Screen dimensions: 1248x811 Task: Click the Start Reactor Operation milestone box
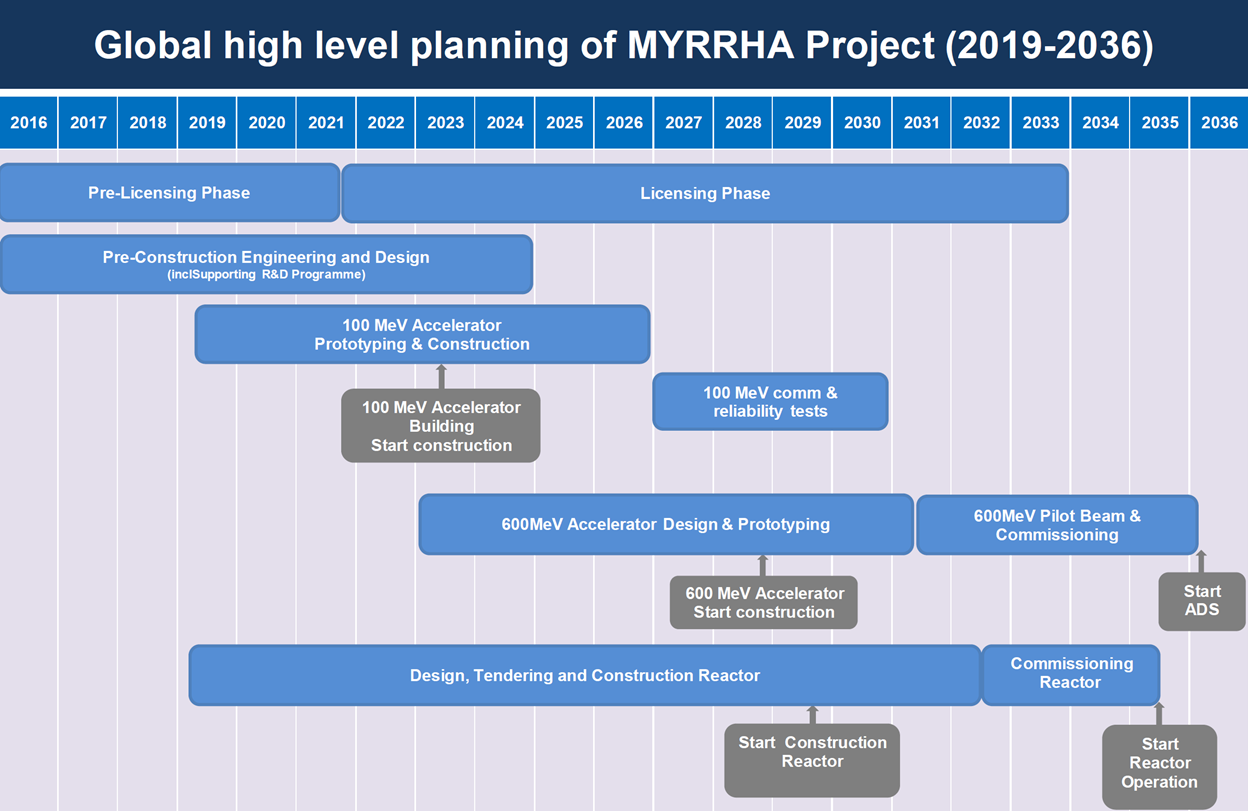pyautogui.click(x=1160, y=766)
